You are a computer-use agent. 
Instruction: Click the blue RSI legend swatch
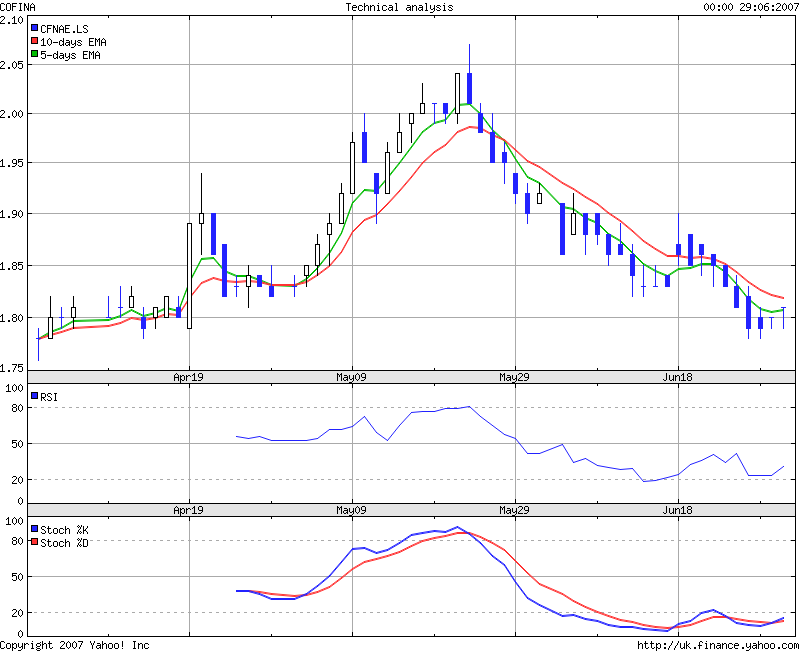(x=35, y=397)
